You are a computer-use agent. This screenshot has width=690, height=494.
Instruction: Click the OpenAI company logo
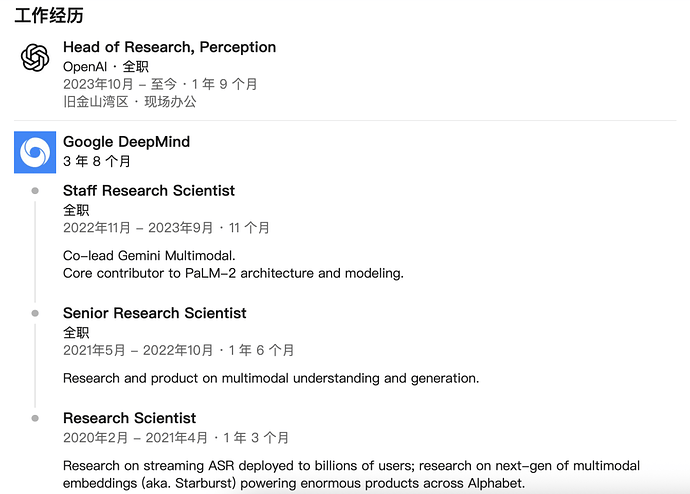point(35,58)
